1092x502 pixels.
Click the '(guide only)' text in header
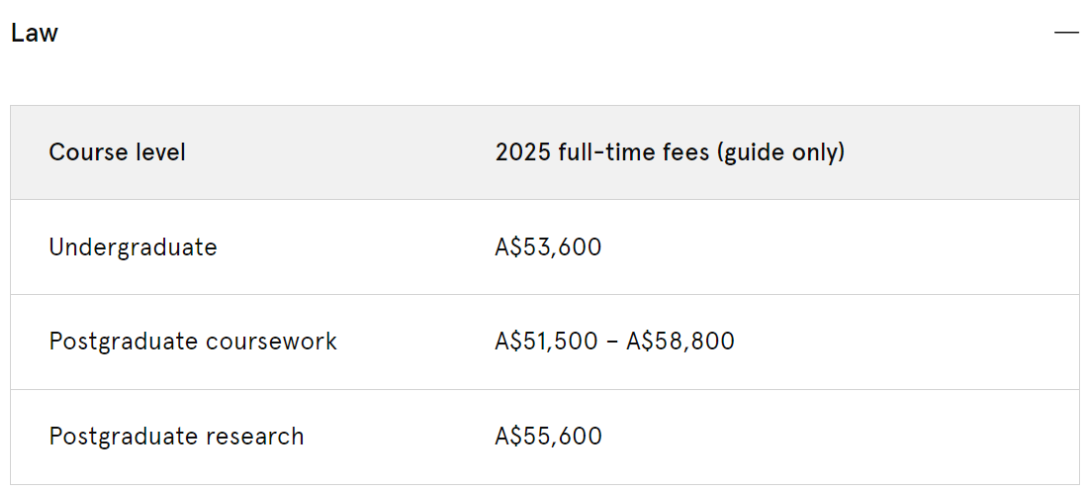[781, 153]
